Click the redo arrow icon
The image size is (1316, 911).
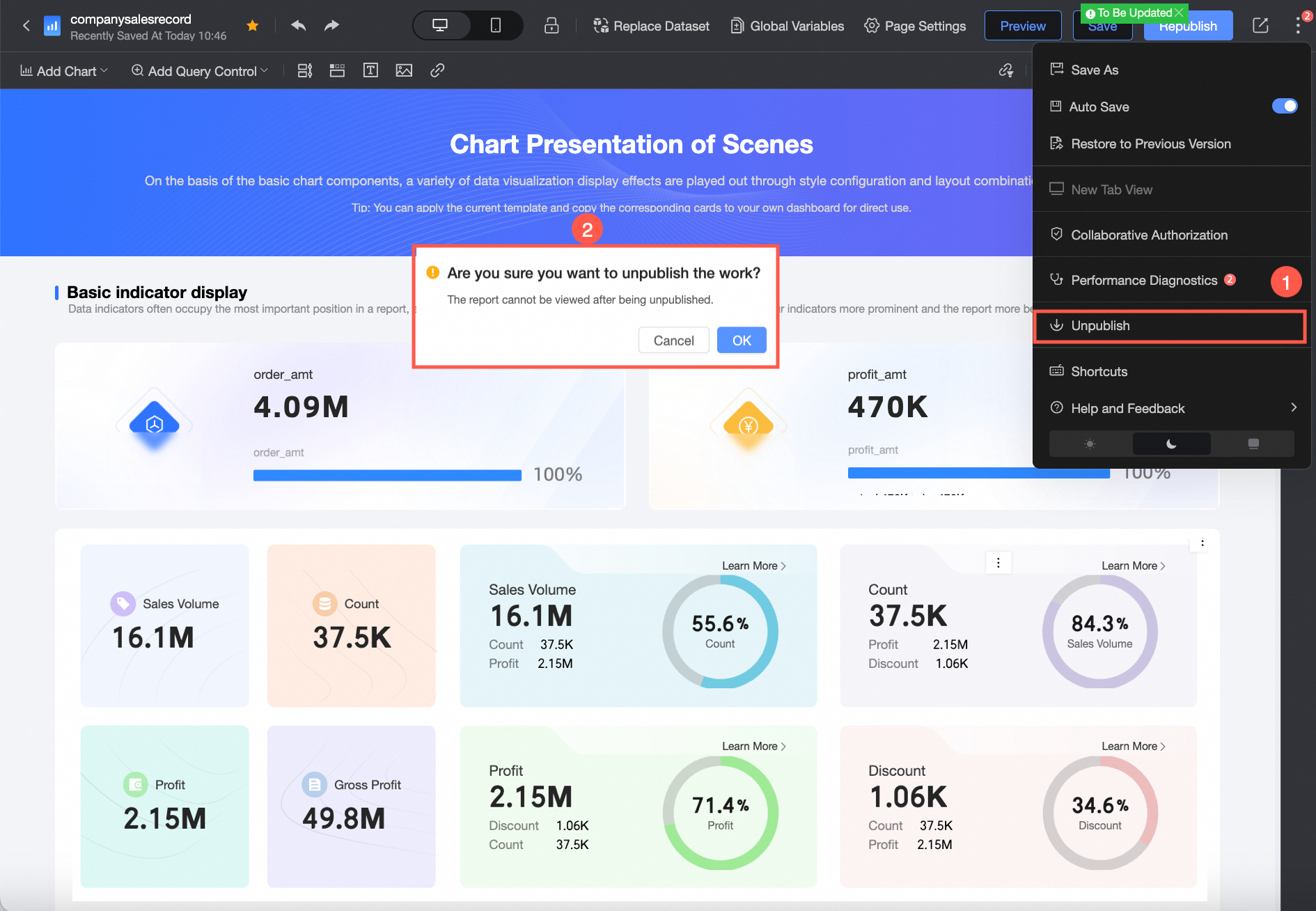331,26
